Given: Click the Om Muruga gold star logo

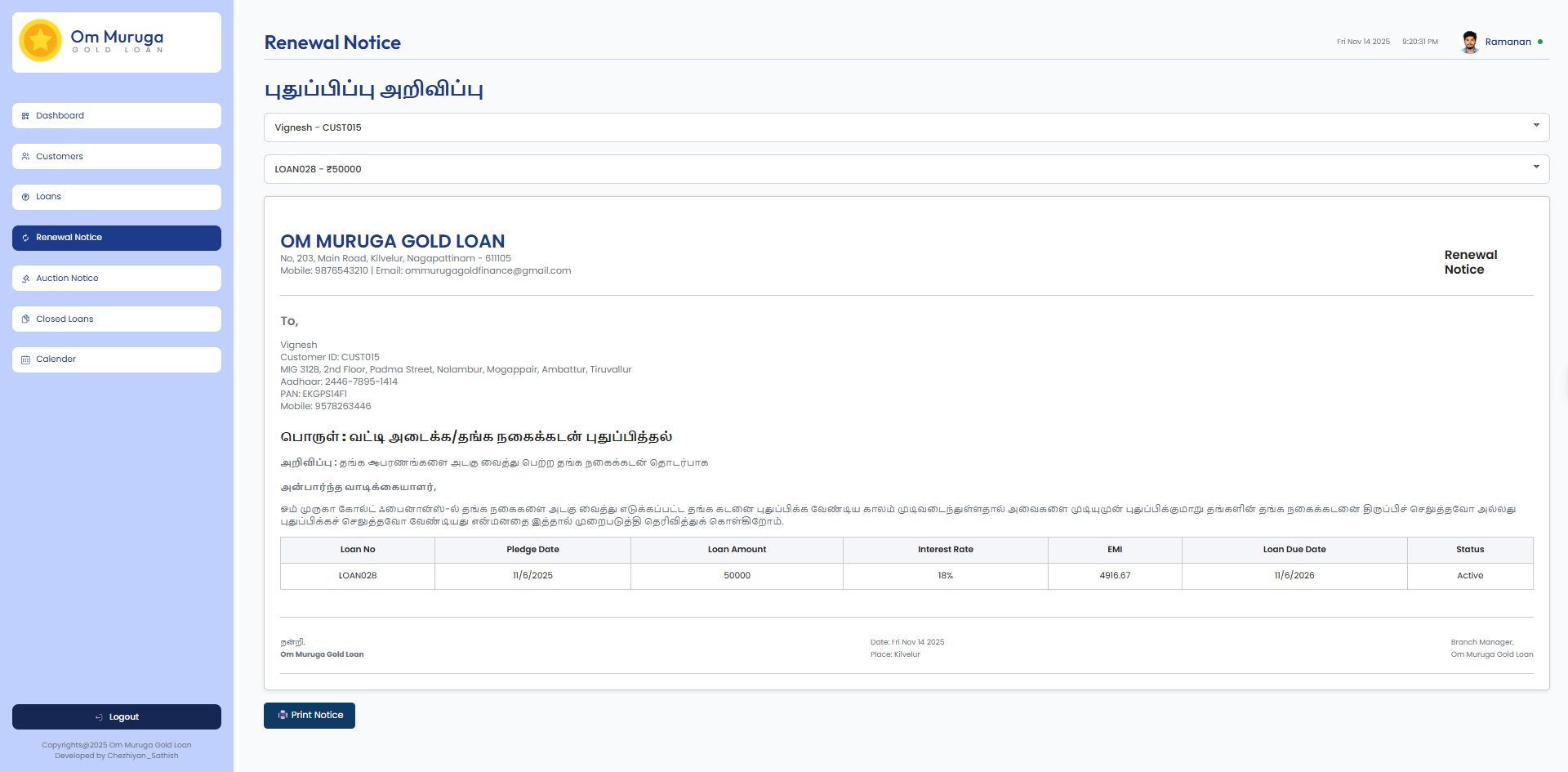Looking at the screenshot, I should click(40, 41).
